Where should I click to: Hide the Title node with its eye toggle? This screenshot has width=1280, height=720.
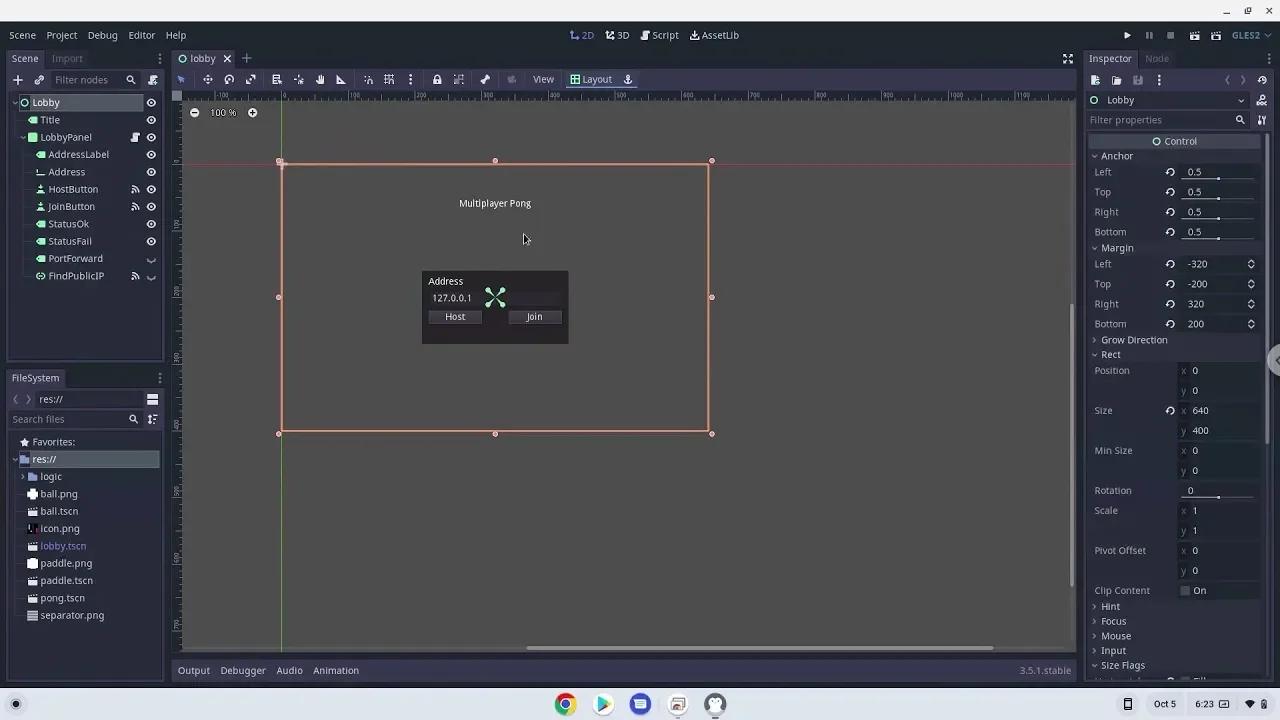click(150, 119)
